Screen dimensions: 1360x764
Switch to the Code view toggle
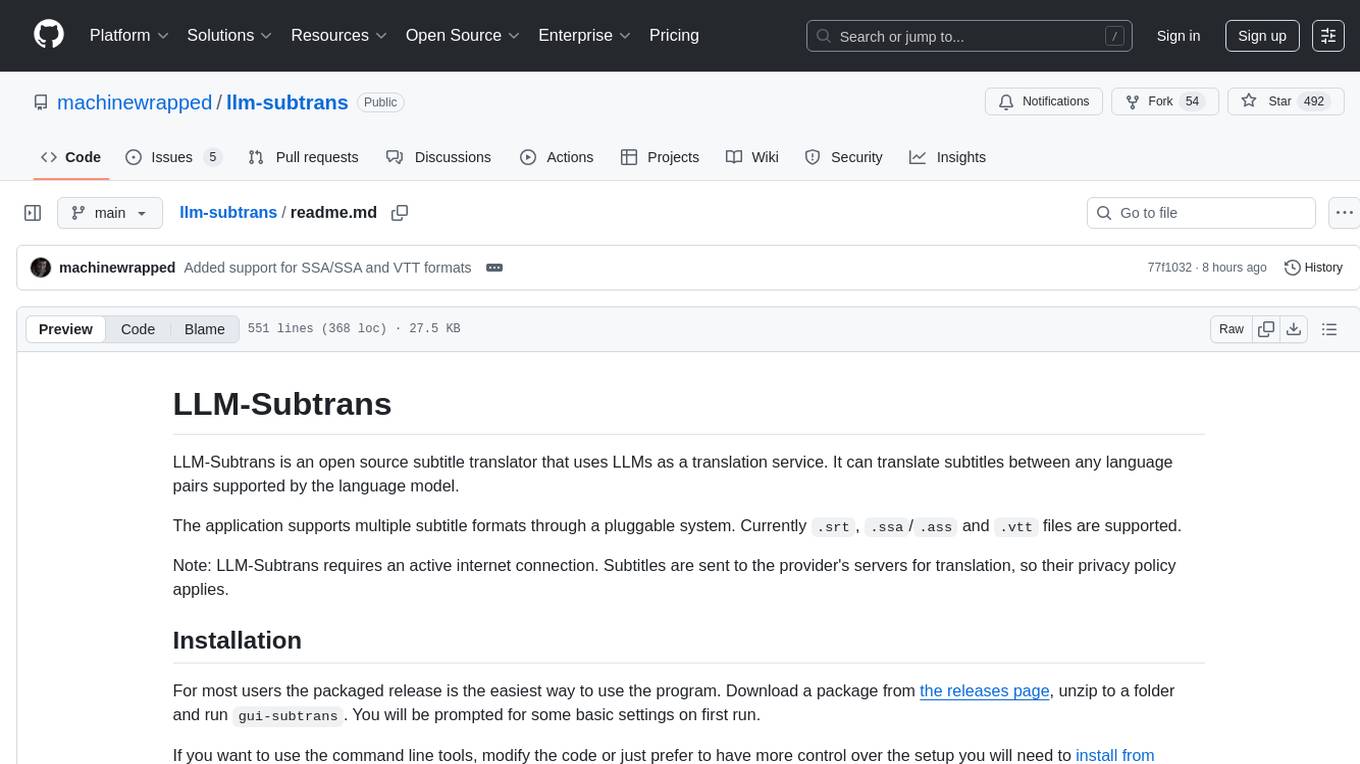tap(138, 329)
